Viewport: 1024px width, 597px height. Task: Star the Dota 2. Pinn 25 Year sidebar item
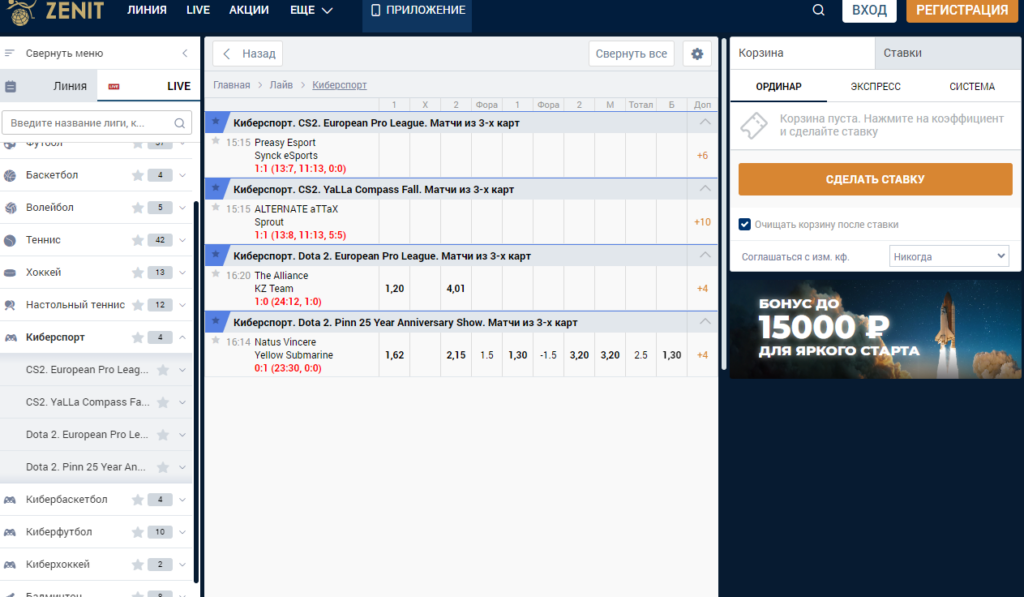(x=163, y=467)
